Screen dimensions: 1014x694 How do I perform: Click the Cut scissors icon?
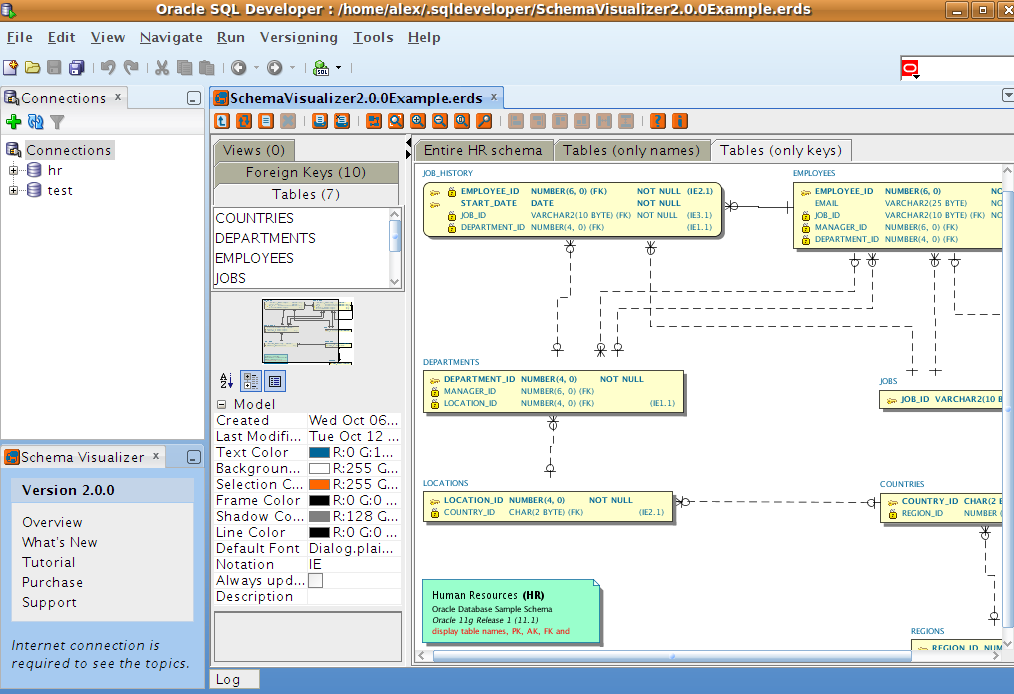coord(162,67)
